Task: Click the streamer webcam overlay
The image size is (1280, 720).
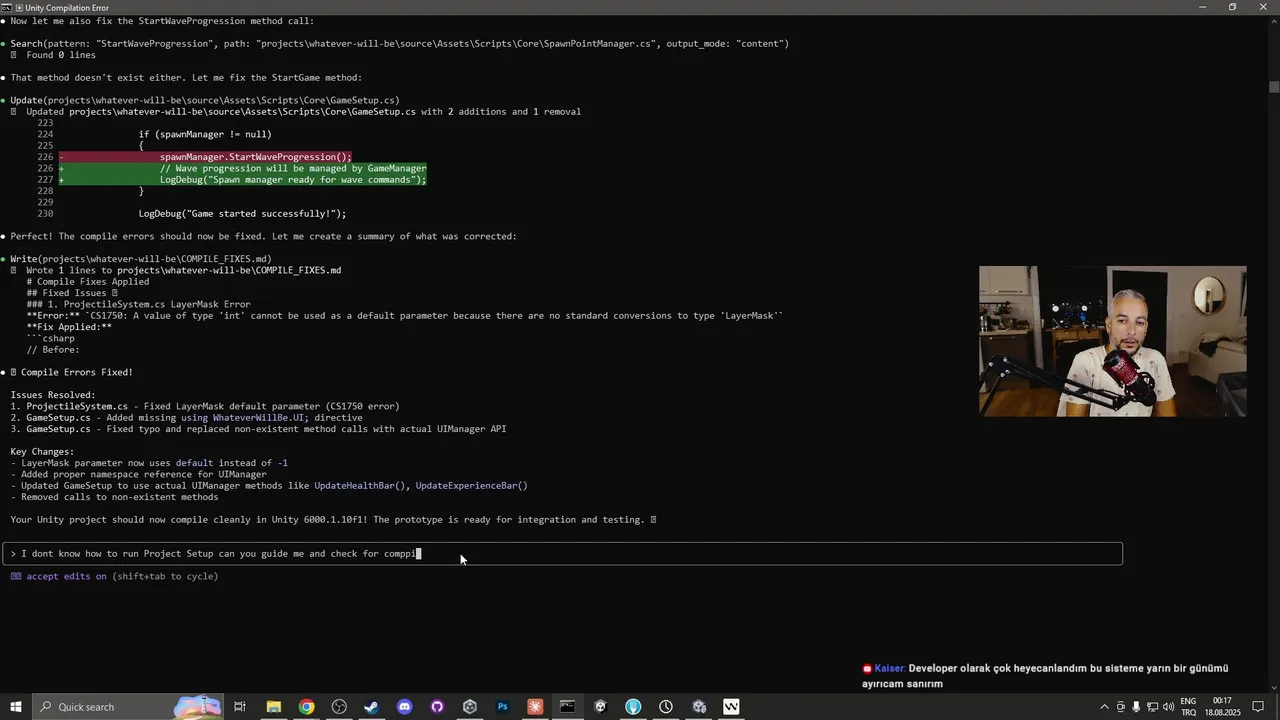Action: click(1112, 341)
